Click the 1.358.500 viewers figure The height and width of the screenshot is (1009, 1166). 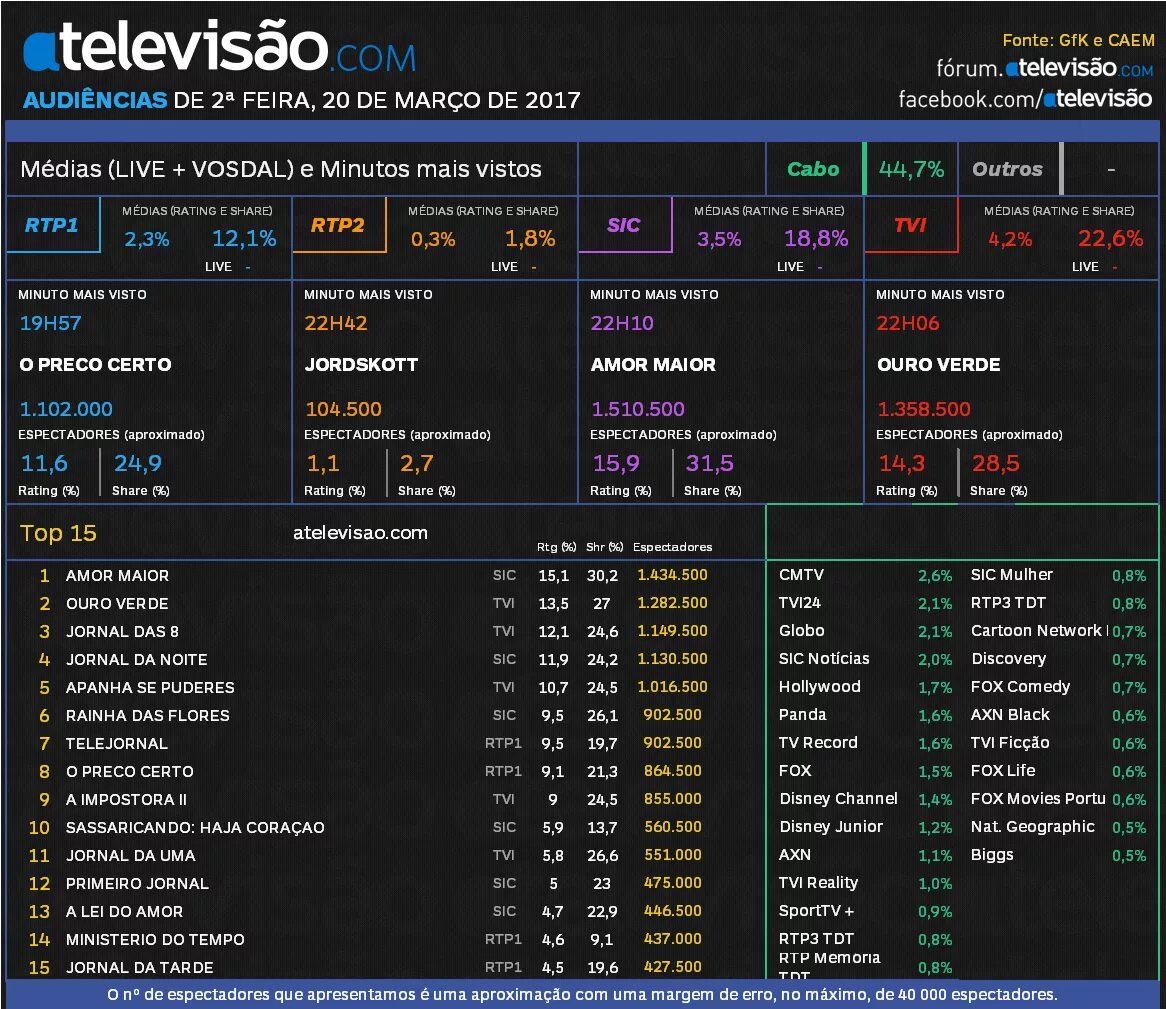(924, 409)
